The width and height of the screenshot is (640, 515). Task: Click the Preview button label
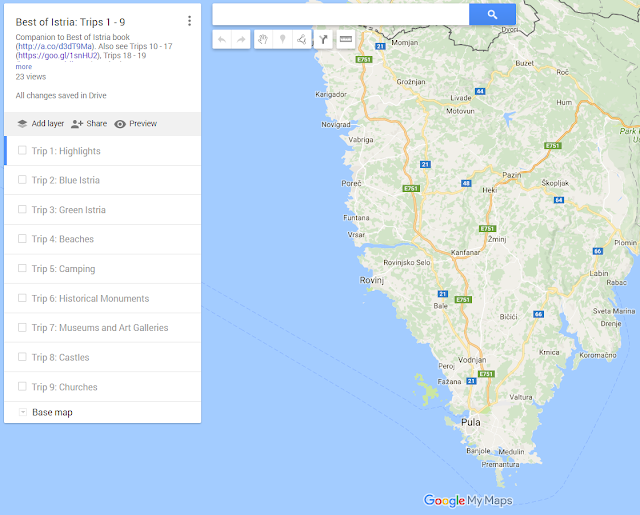(143, 124)
